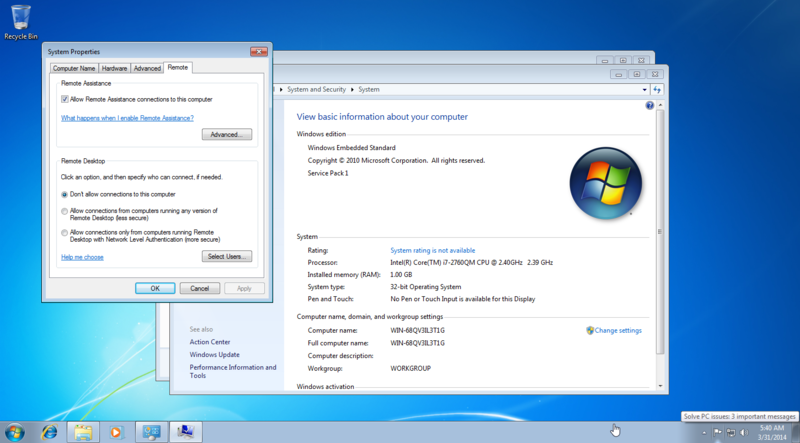This screenshot has width=800, height=443.
Task: Open the Start menu orb
Action: pos(14,432)
